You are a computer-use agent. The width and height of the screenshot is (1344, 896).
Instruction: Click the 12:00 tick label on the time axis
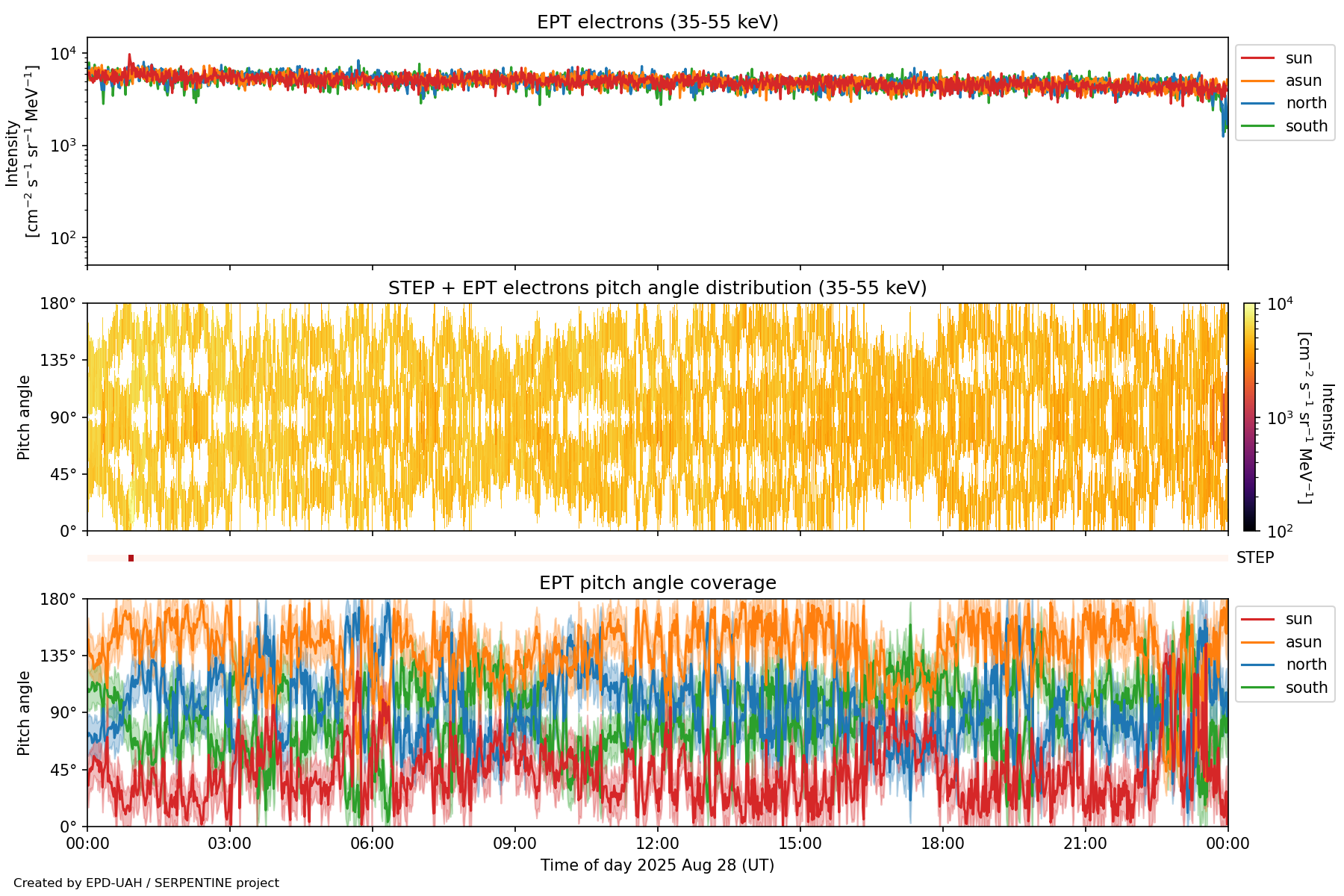pos(657,844)
